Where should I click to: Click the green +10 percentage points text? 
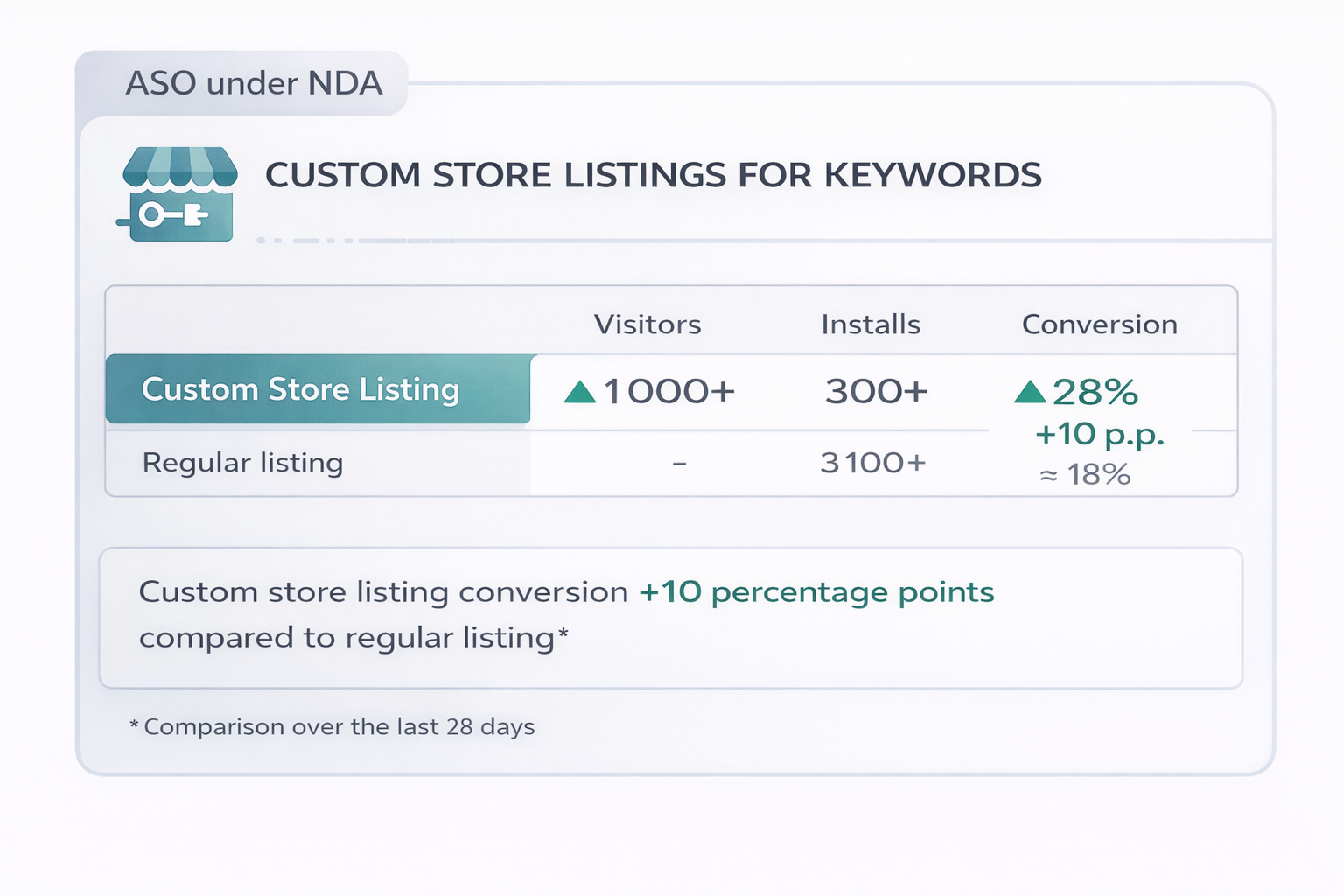(x=816, y=592)
